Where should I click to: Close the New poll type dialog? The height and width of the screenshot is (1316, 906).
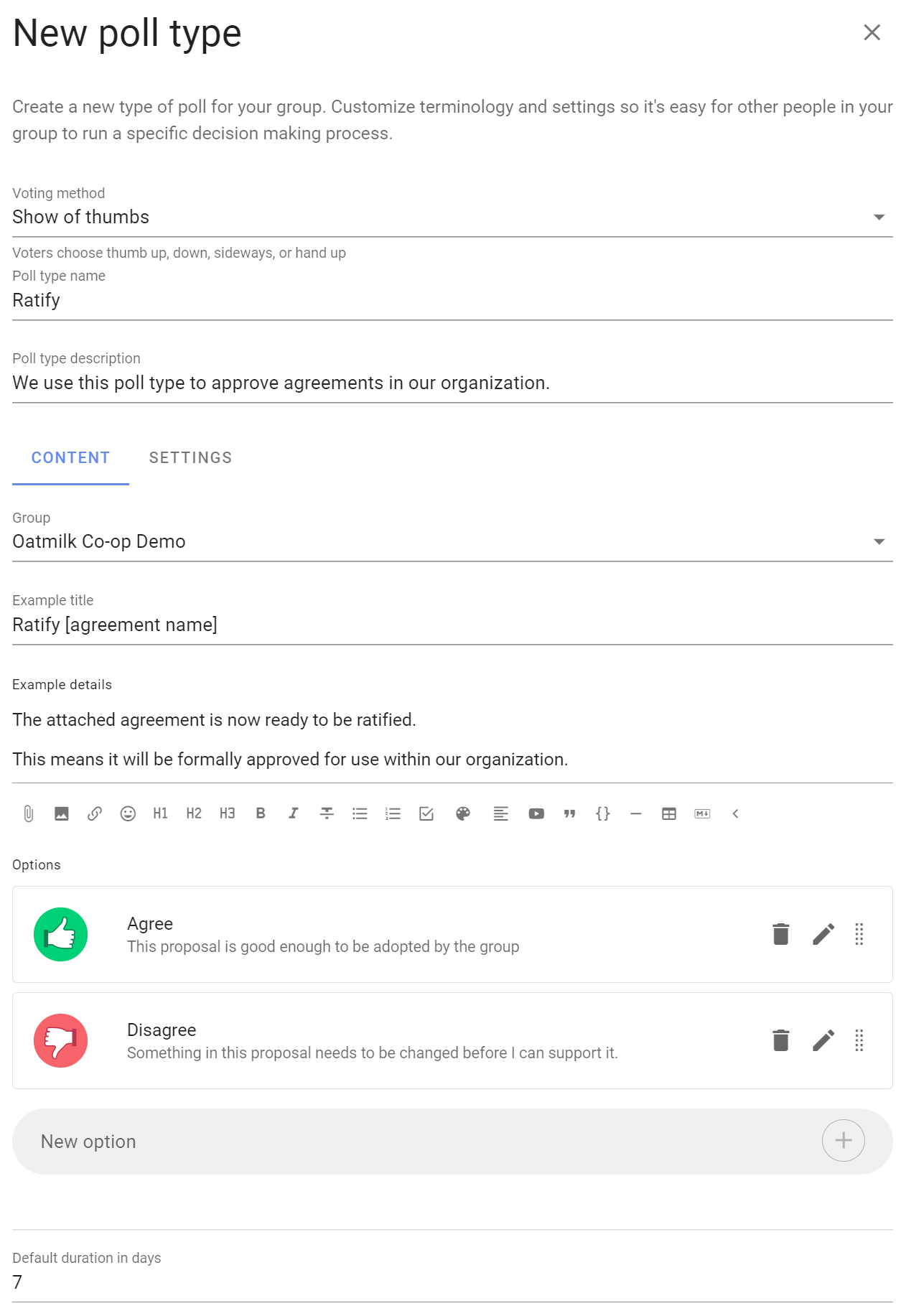(x=872, y=32)
